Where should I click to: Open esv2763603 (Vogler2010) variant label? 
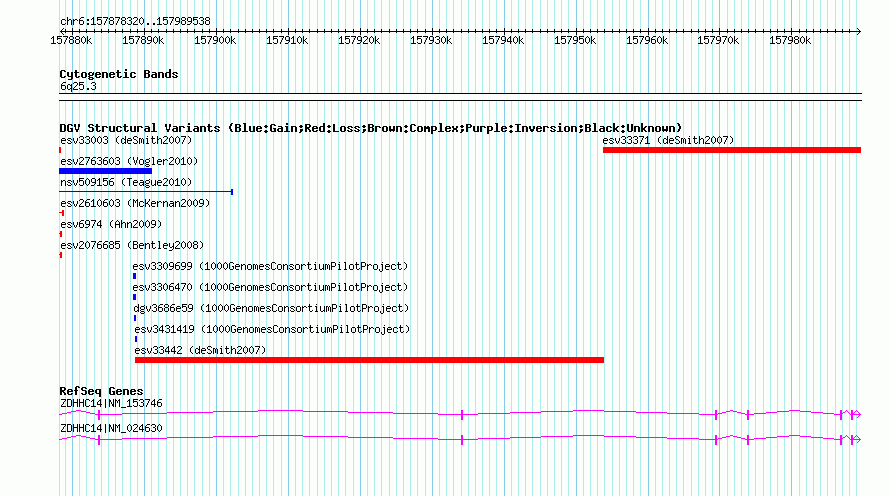coord(129,161)
